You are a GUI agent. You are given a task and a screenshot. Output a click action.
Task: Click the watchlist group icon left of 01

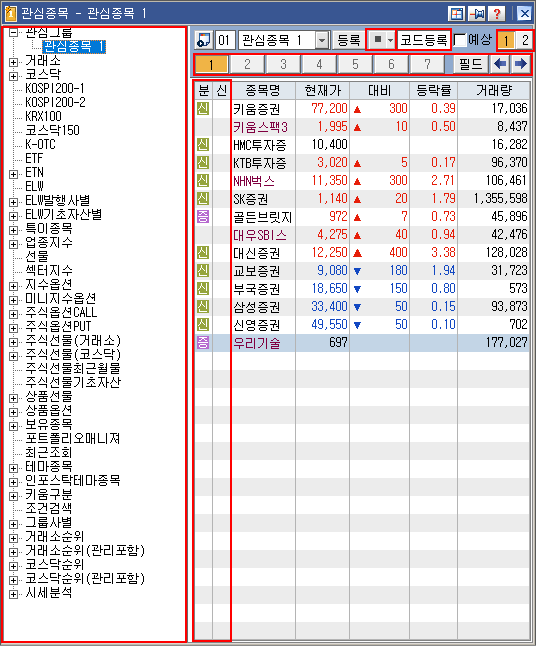[x=204, y=40]
